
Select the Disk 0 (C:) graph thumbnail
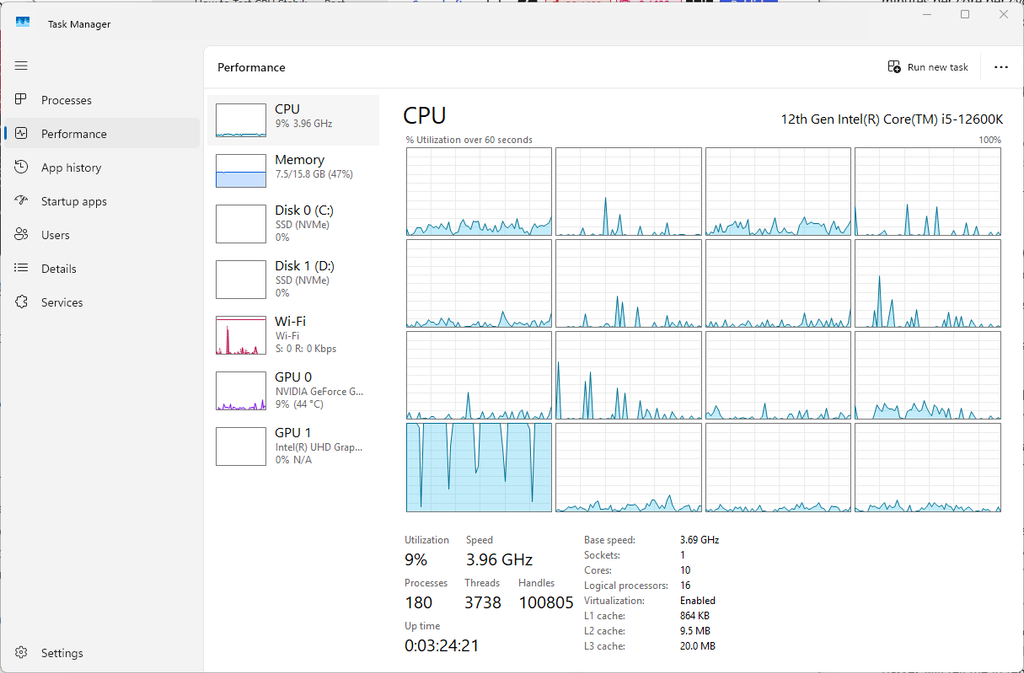coord(241,223)
